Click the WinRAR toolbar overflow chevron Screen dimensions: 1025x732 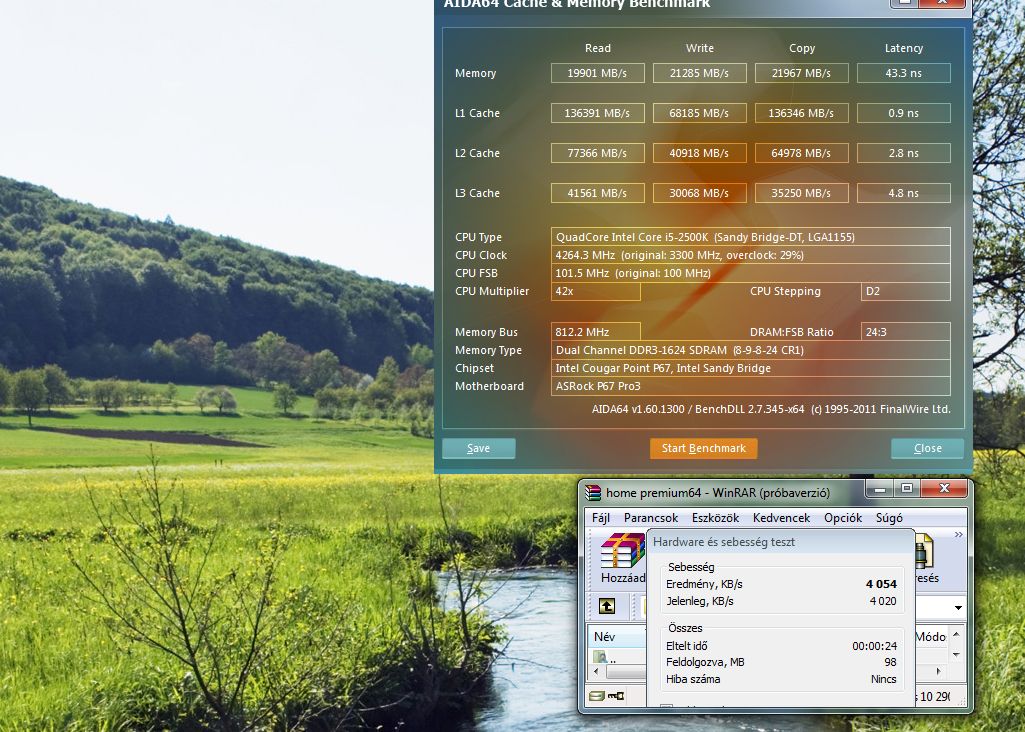click(x=958, y=535)
